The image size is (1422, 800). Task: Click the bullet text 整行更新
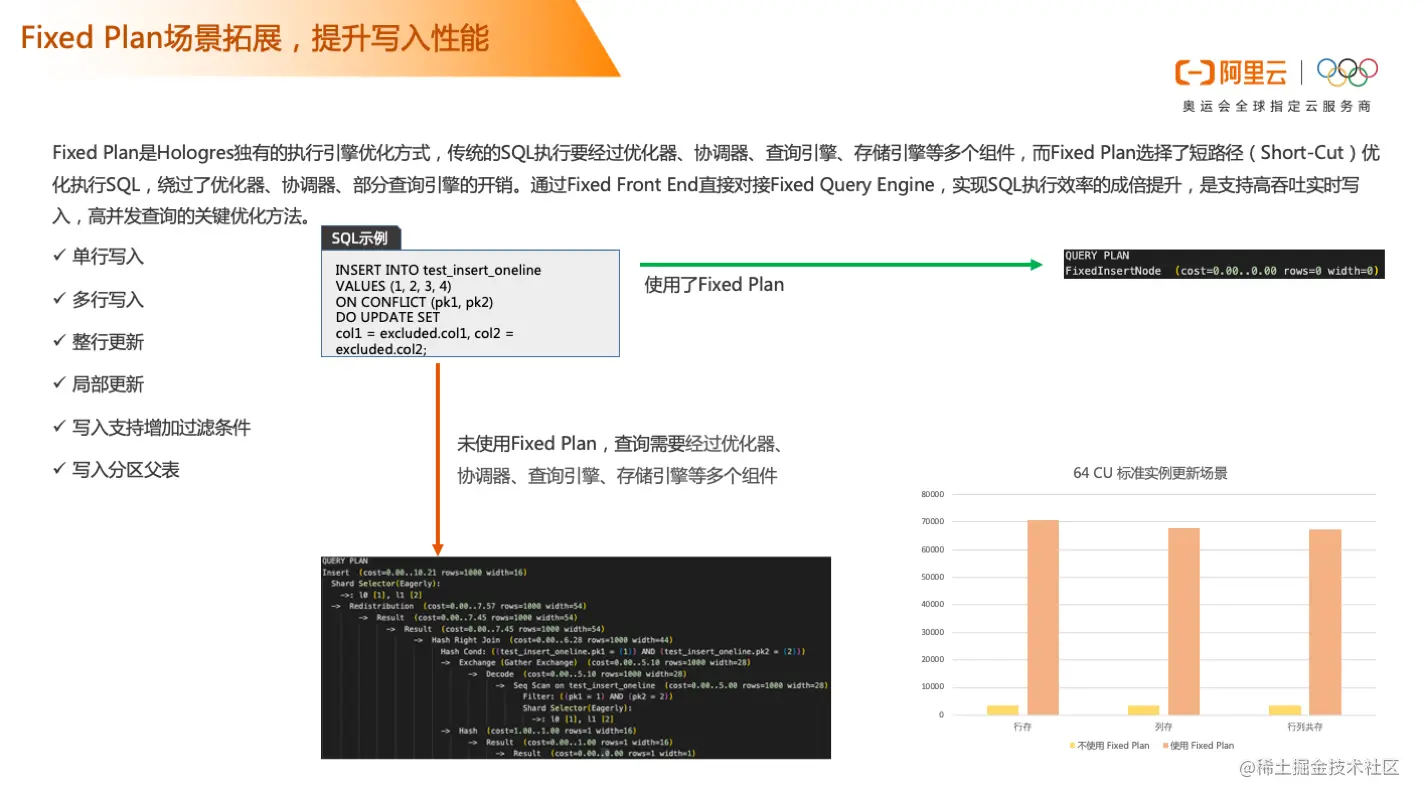[x=108, y=342]
